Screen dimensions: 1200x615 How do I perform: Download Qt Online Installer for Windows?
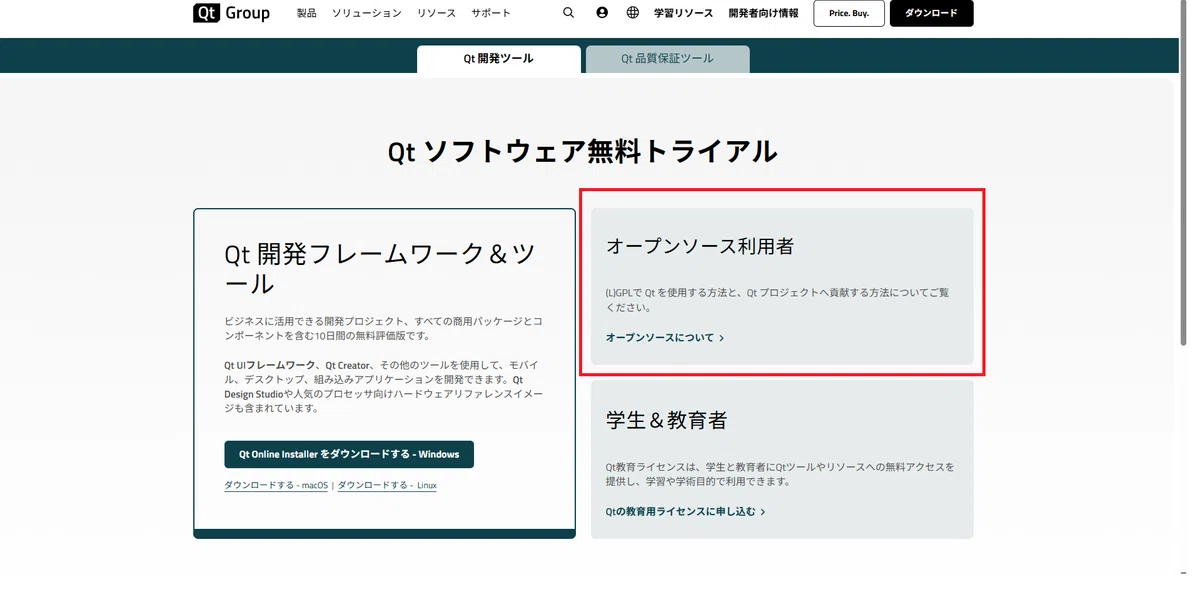(349, 454)
